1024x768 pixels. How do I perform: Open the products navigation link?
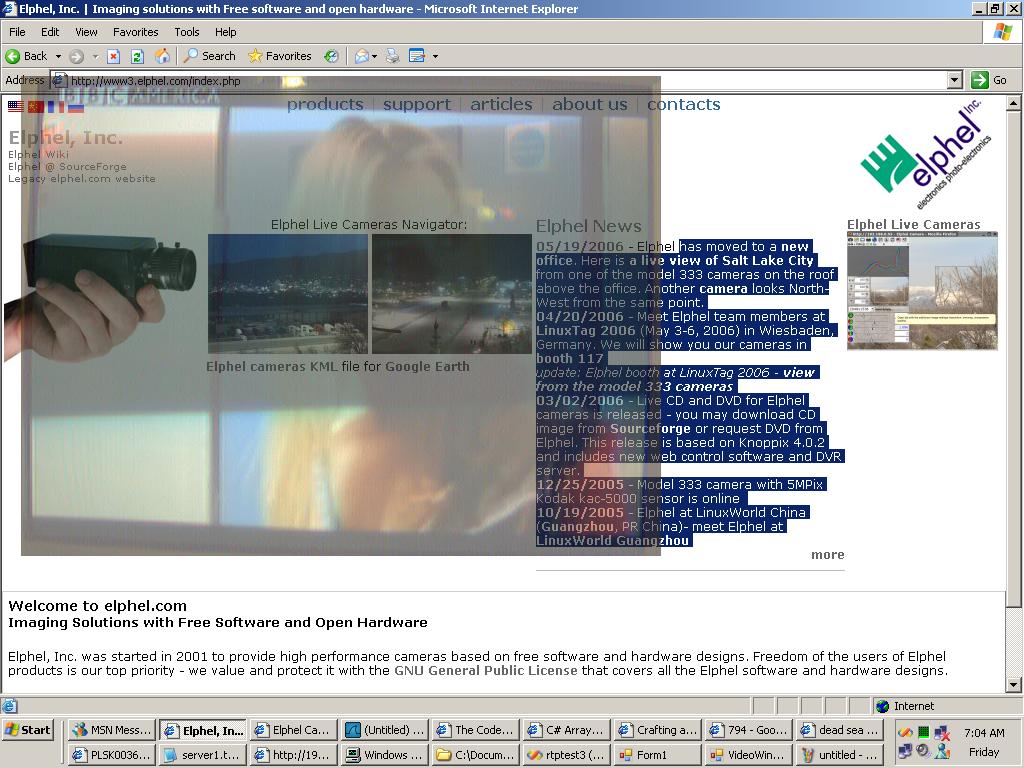click(325, 104)
